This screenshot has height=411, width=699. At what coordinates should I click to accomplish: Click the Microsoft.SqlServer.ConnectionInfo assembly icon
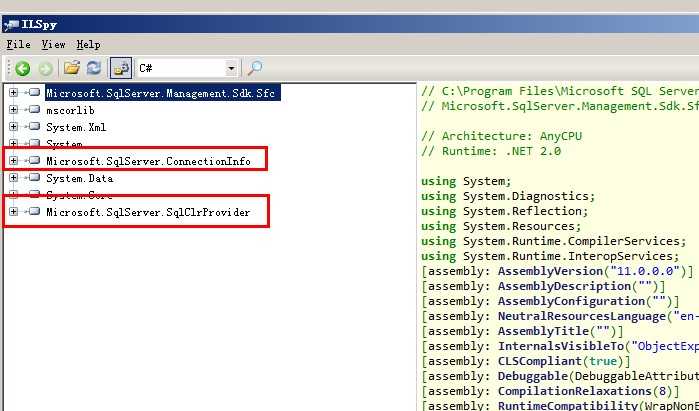click(34, 160)
